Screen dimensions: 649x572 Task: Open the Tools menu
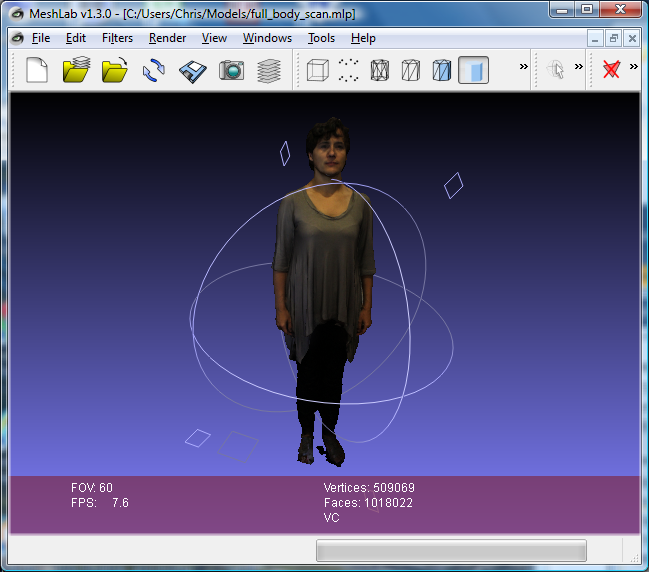(x=321, y=38)
